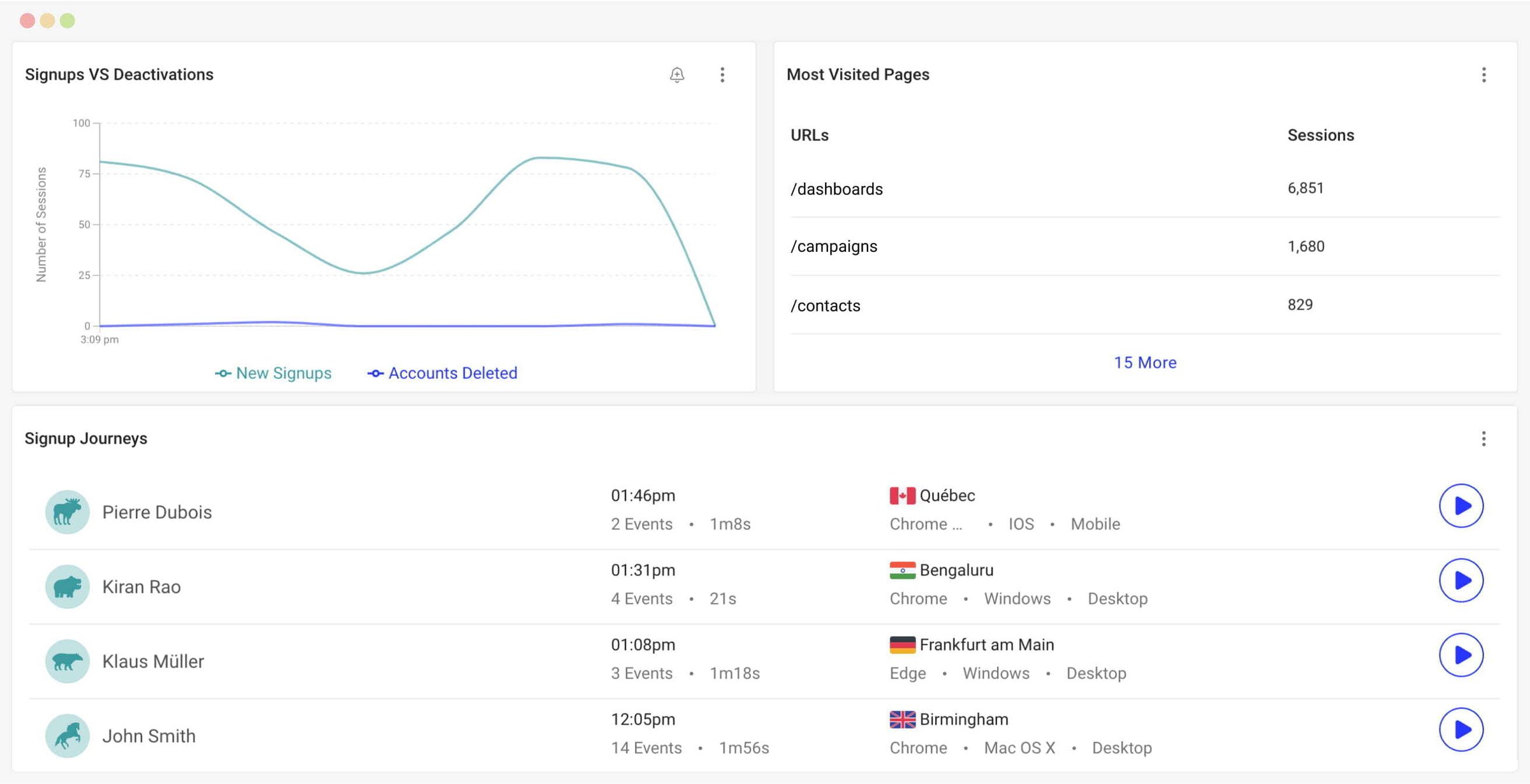Open the Most Visited Pages options menu
This screenshot has width=1530, height=784.
(x=1484, y=75)
